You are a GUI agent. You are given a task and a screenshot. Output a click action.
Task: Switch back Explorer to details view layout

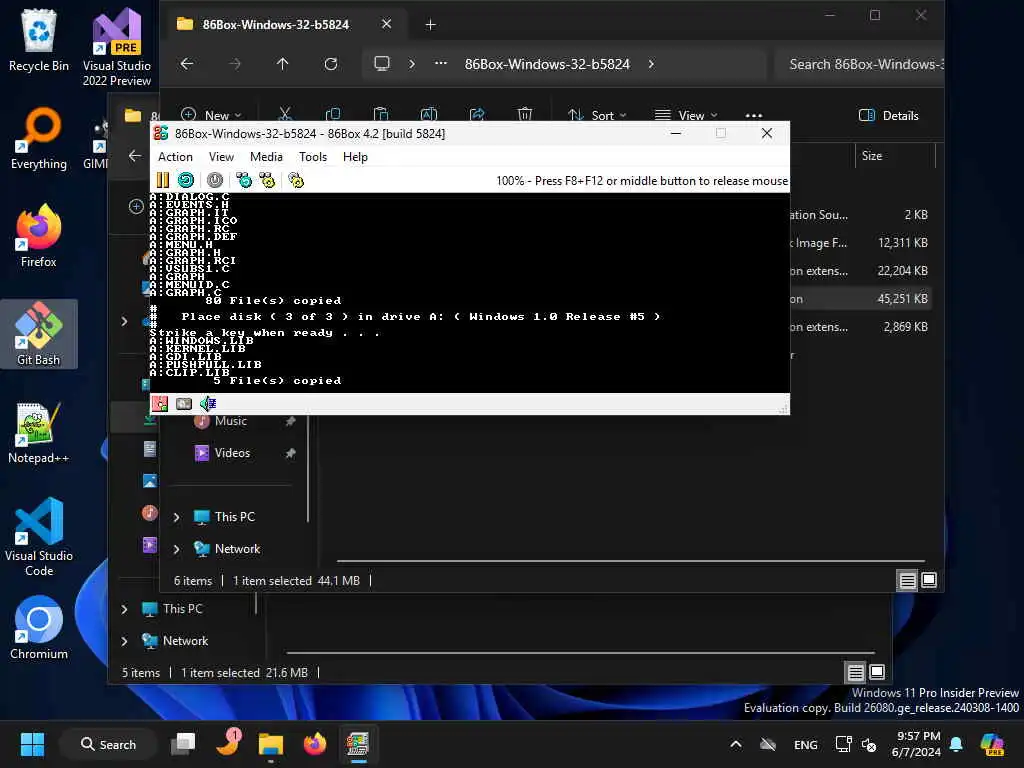(x=856, y=672)
